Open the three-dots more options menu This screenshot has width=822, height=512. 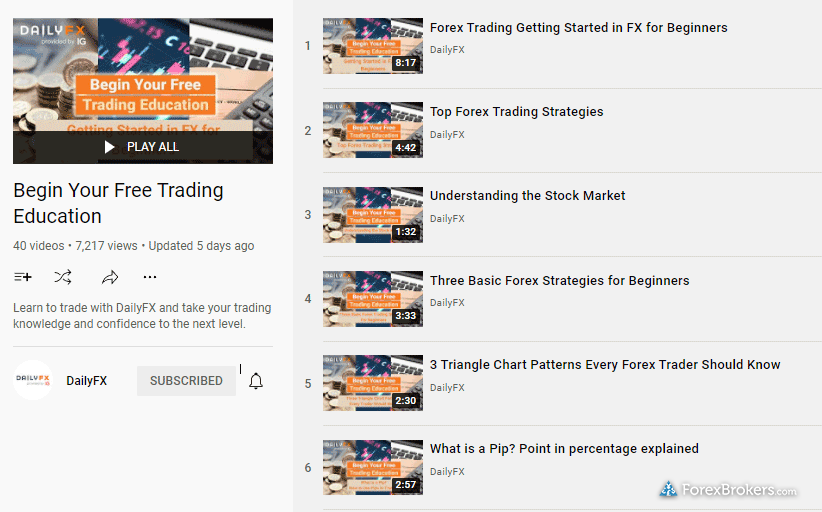tap(150, 277)
